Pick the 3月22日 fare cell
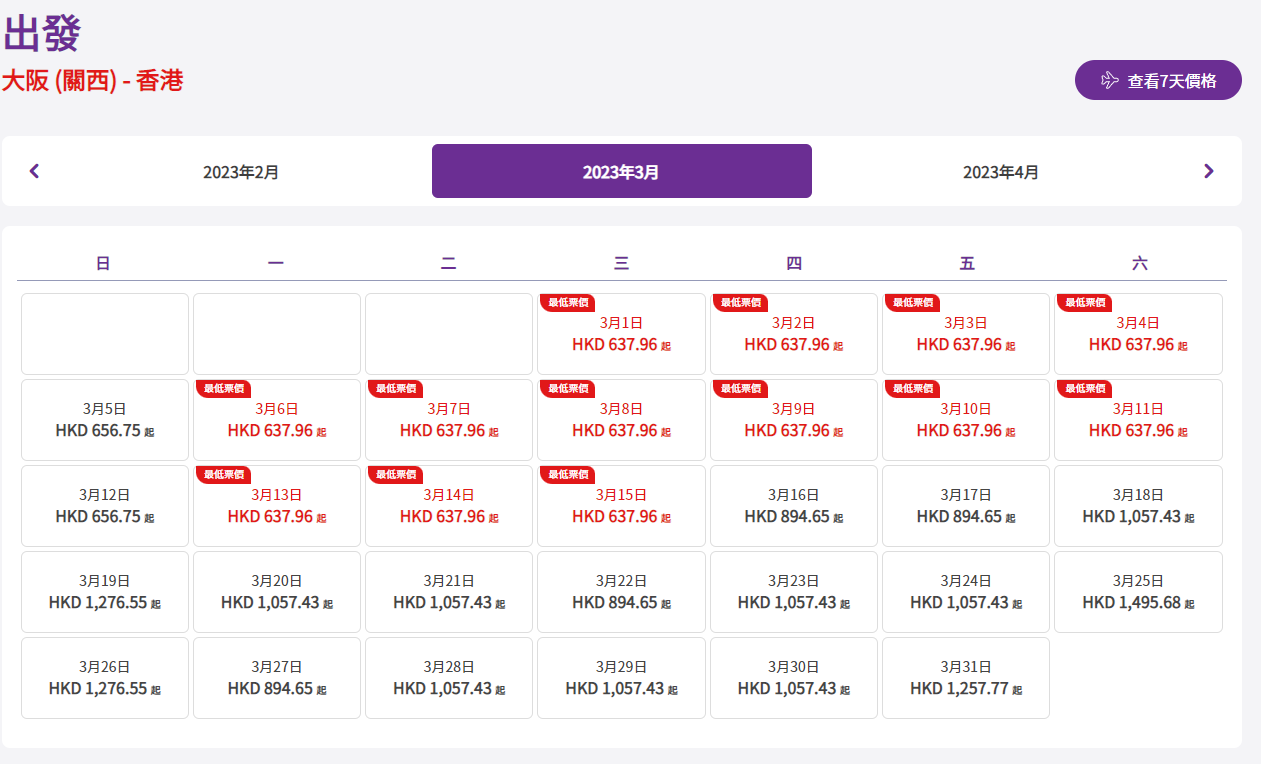The height and width of the screenshot is (764, 1261). click(x=621, y=592)
